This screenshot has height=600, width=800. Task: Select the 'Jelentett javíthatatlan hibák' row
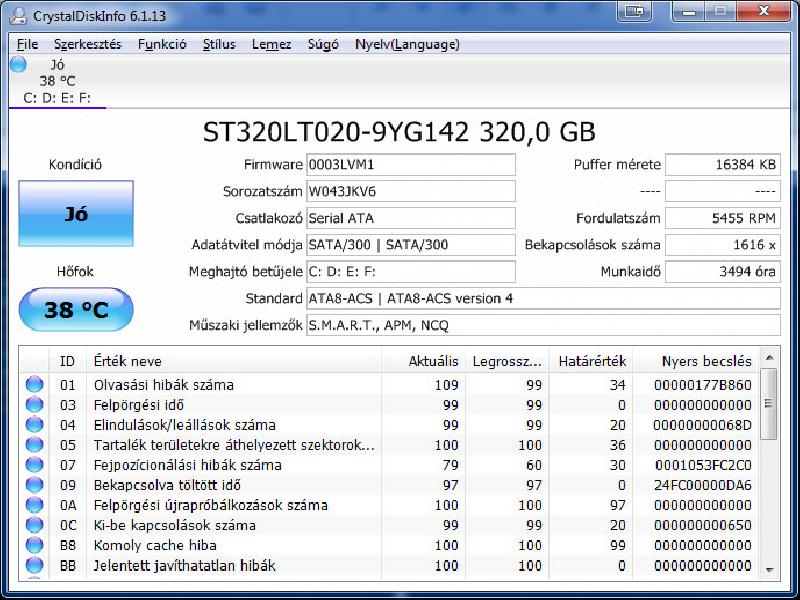(390, 565)
